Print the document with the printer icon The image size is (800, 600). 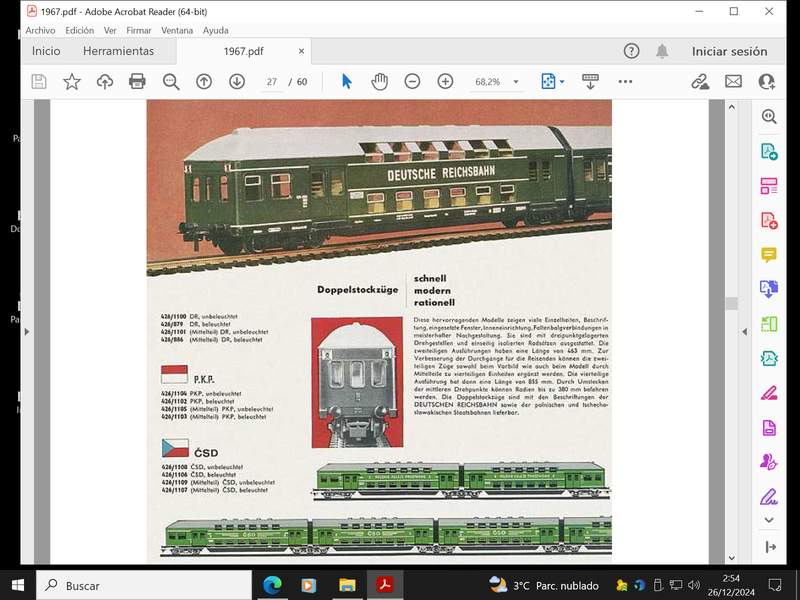point(137,82)
